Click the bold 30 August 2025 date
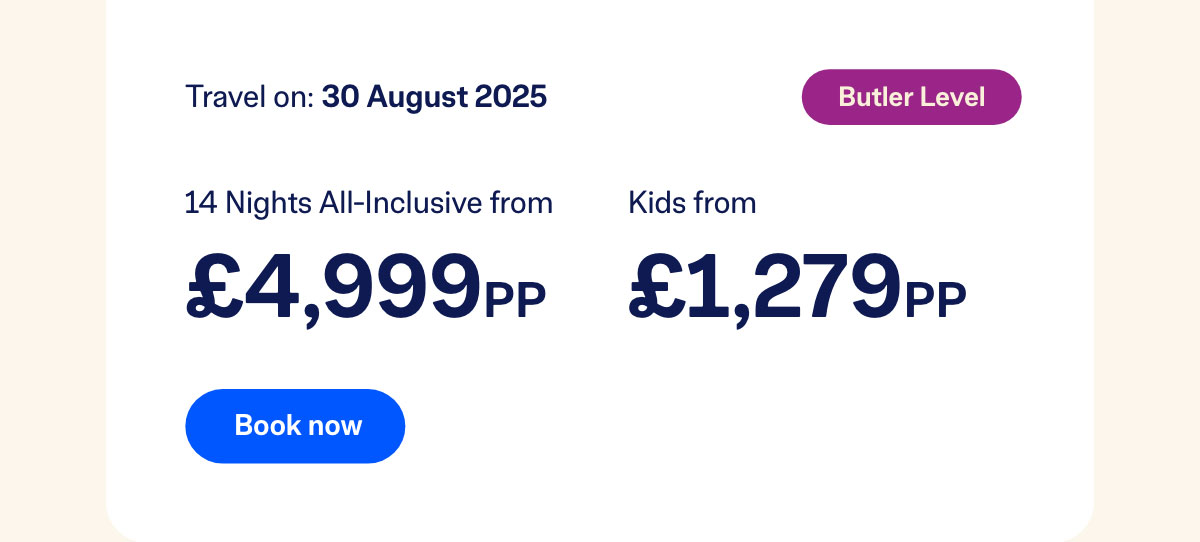The height and width of the screenshot is (542, 1200). [x=434, y=97]
